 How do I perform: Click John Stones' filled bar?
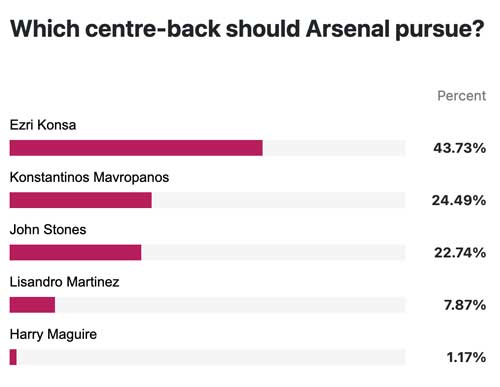coord(75,253)
